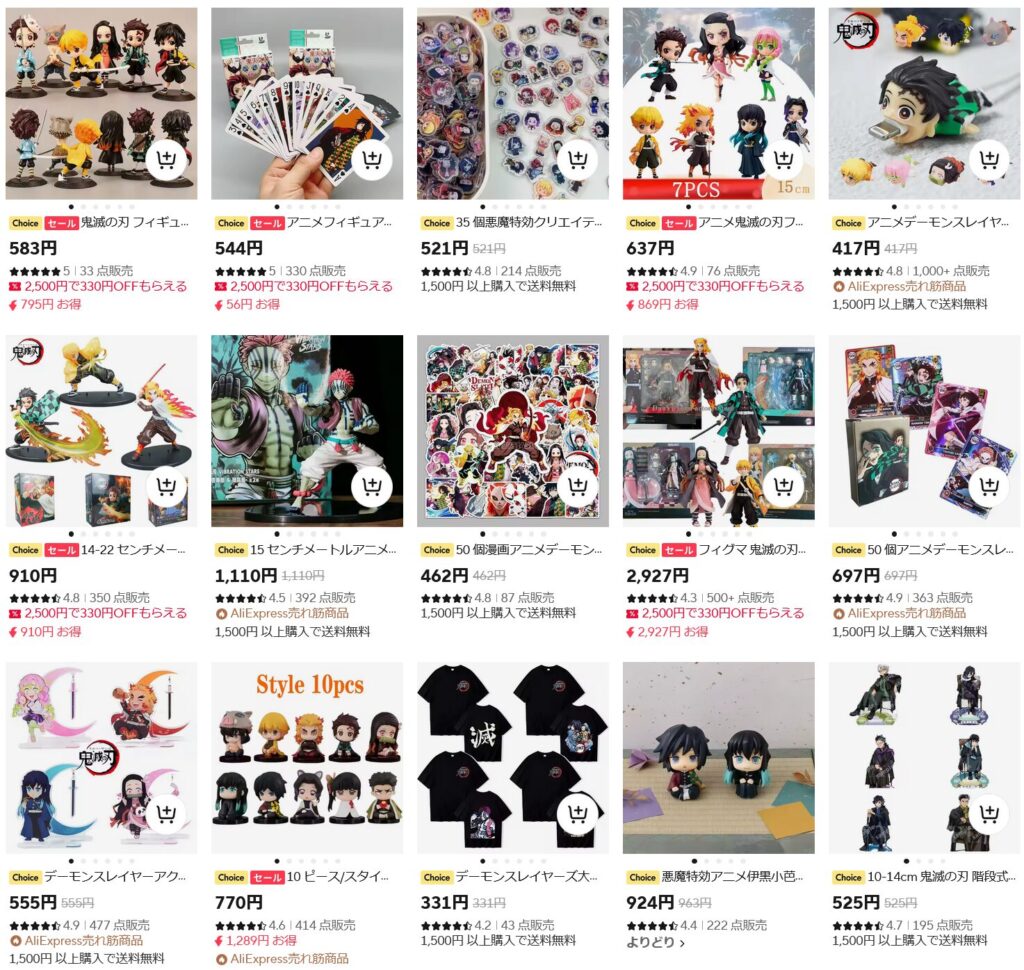Open the 50個アニメデーモンスレイヤー card set image
The width and height of the screenshot is (1024, 970).
924,431
